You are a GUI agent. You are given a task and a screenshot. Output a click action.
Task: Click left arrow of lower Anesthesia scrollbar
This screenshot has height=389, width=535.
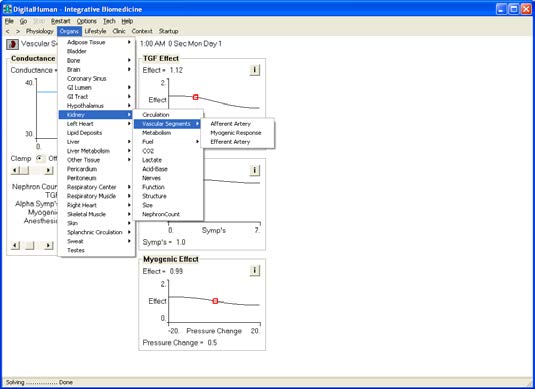(15, 245)
